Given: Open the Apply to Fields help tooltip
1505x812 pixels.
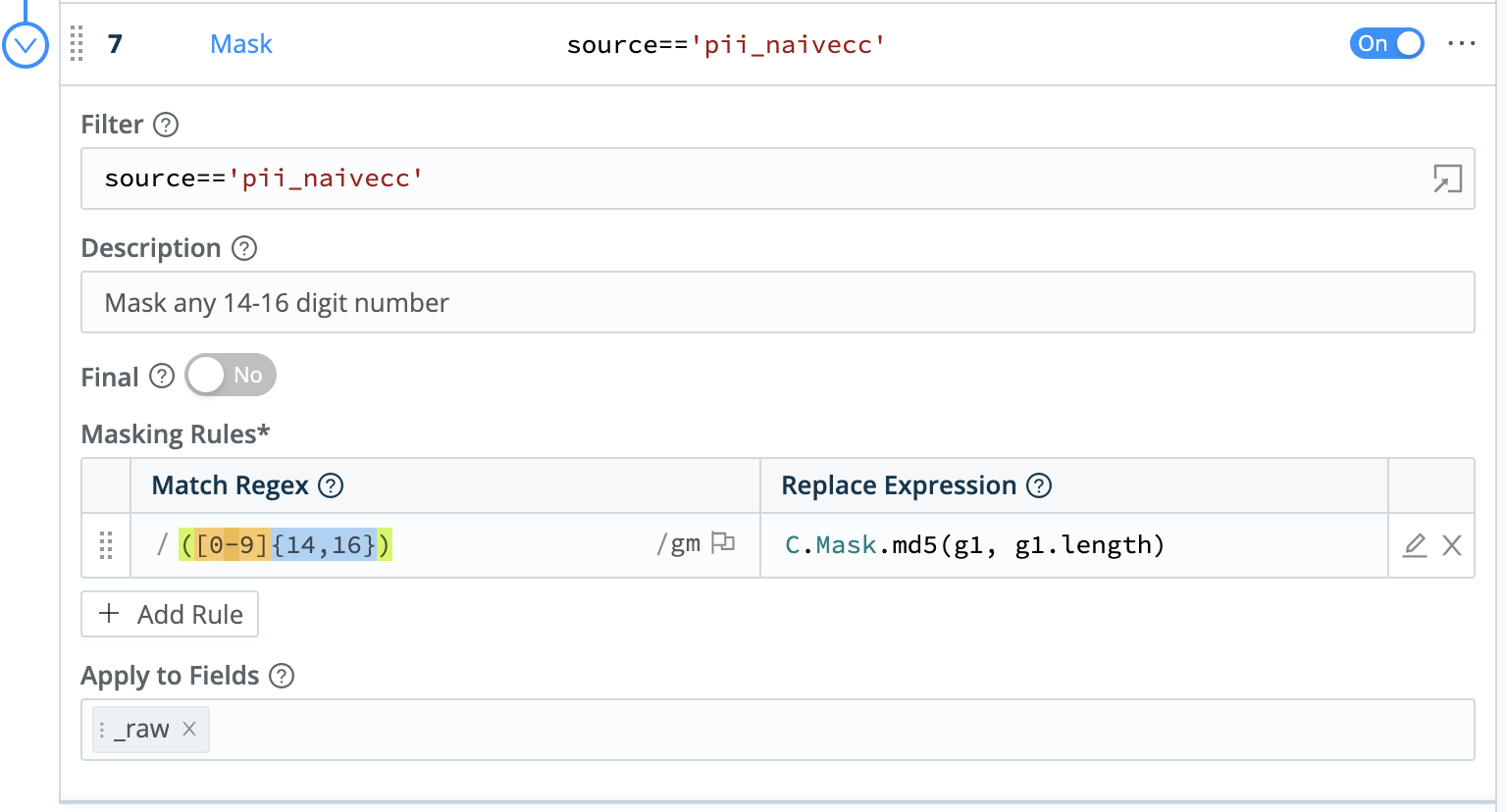Looking at the screenshot, I should [282, 676].
